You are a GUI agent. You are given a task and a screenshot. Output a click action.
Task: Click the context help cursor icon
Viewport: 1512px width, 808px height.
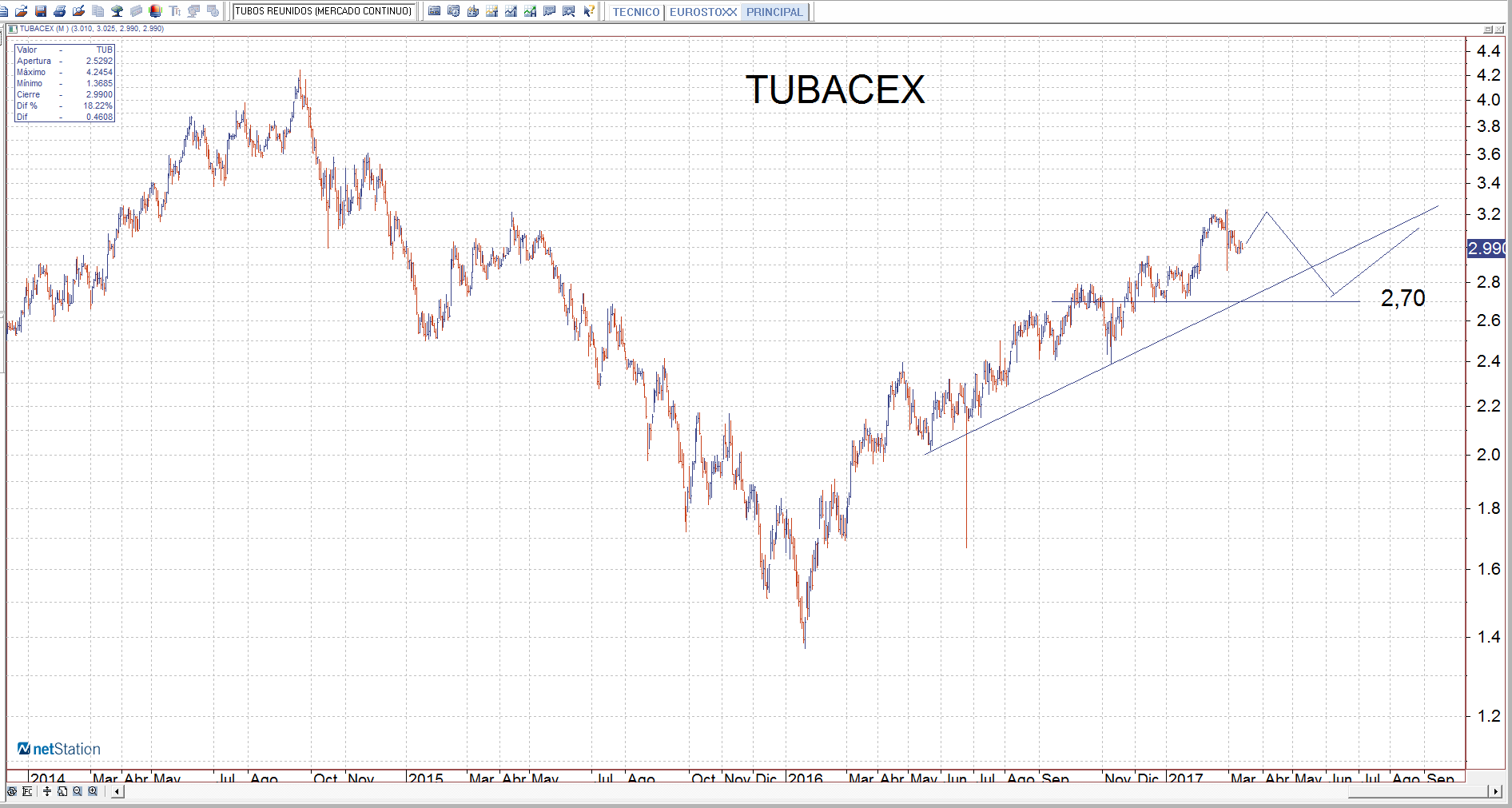click(589, 11)
